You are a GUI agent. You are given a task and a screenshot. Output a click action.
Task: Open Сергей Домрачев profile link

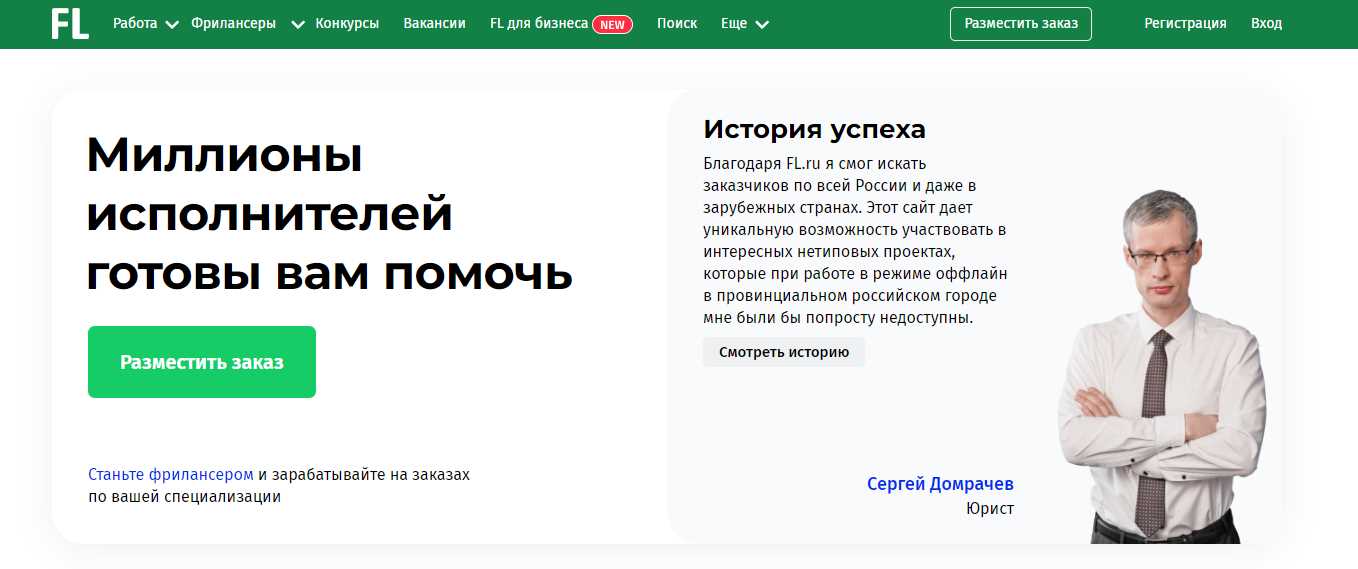point(940,484)
